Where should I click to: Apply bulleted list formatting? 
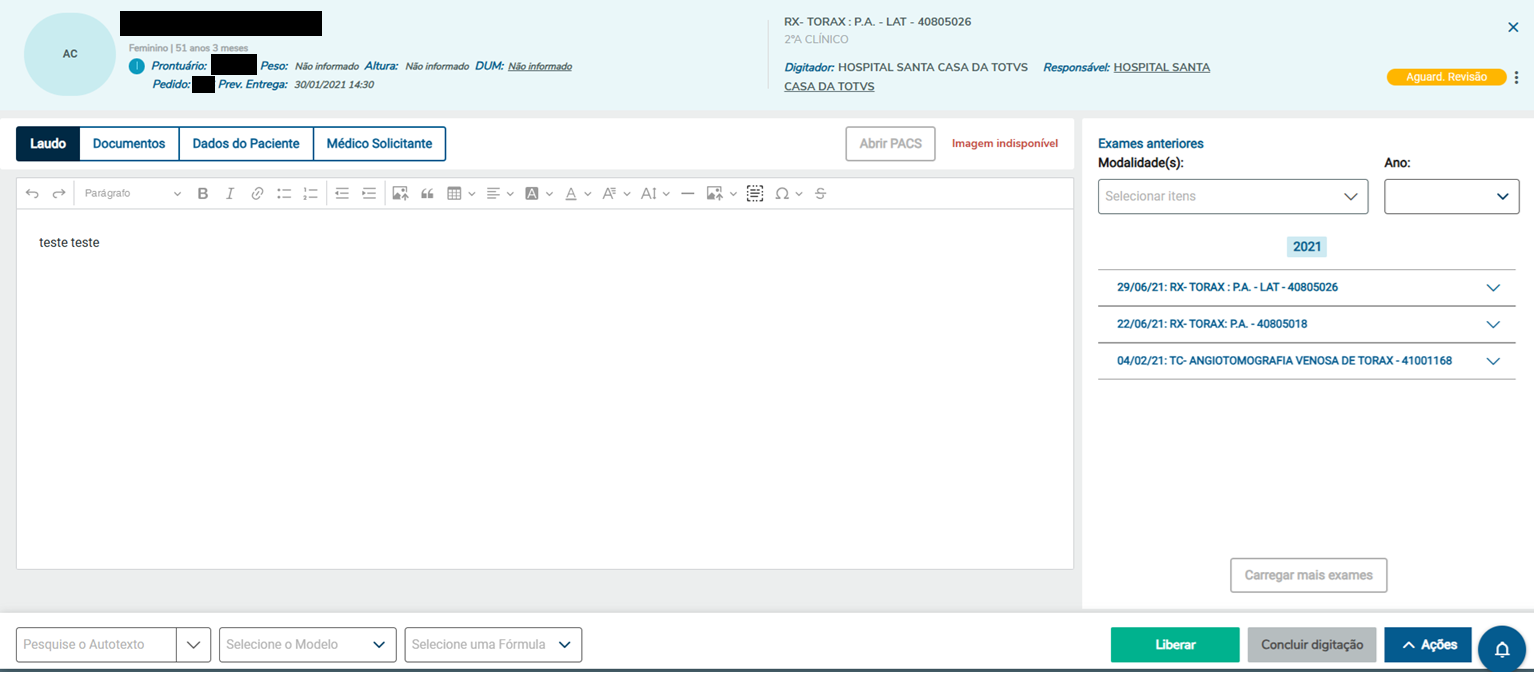click(x=284, y=194)
